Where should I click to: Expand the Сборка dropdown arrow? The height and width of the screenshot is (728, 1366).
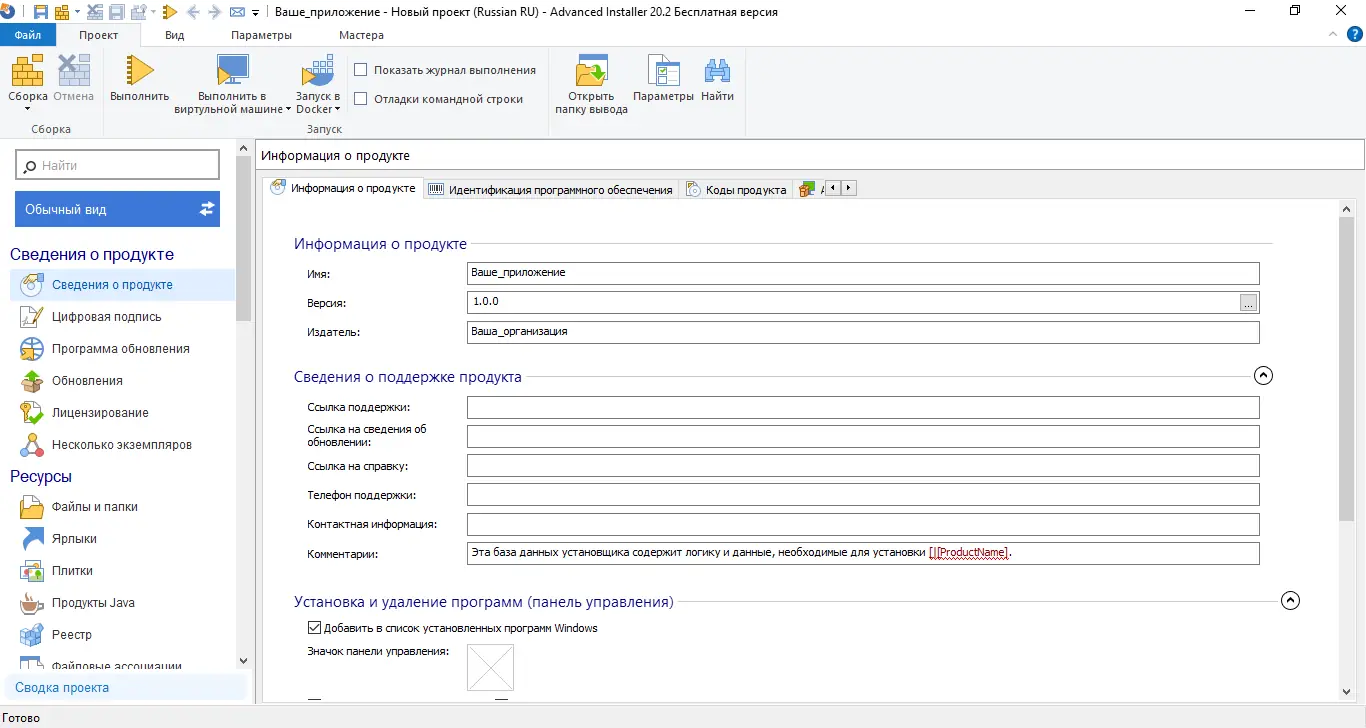[28, 110]
